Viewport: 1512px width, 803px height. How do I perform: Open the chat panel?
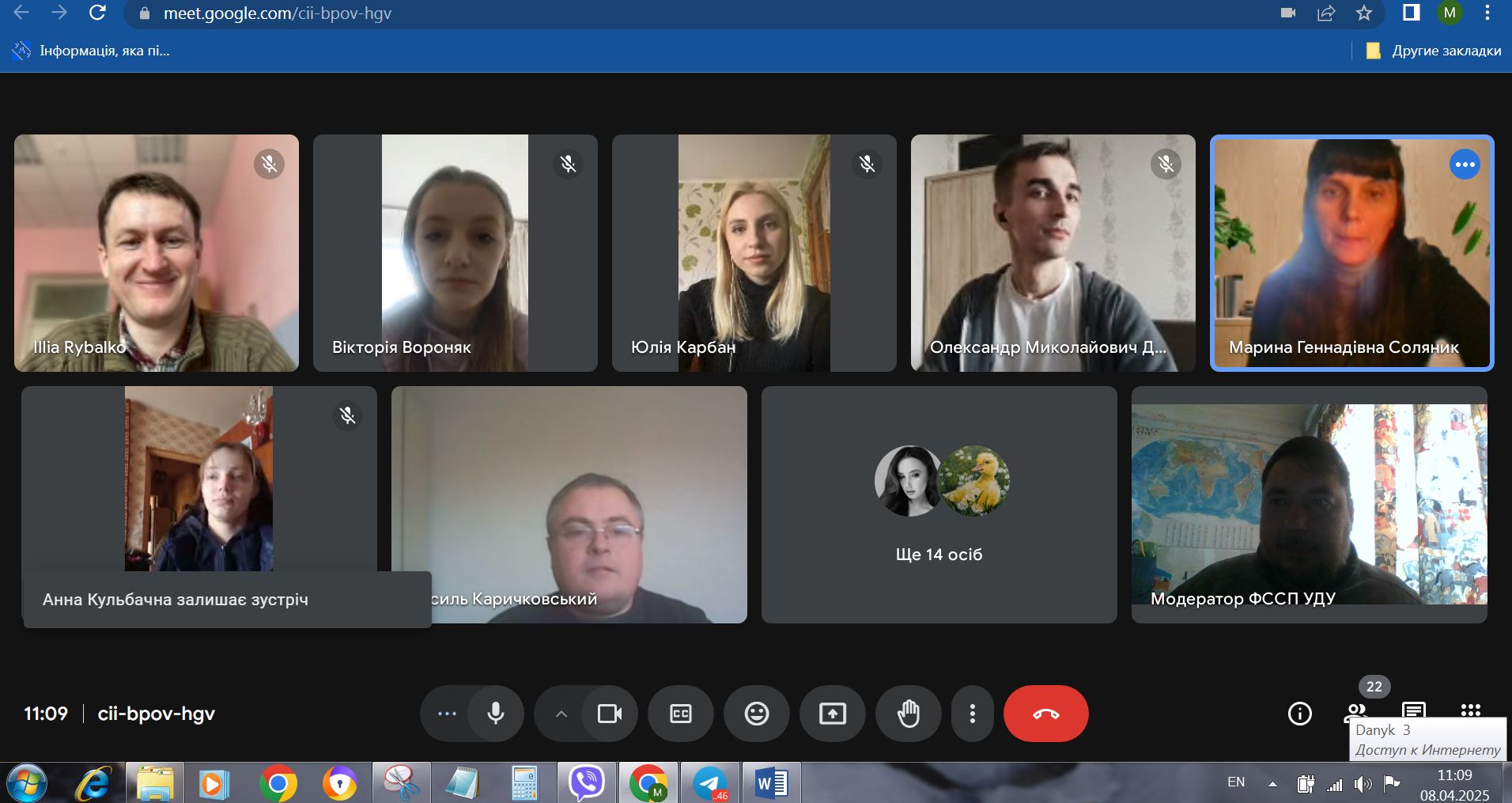[x=1414, y=710]
